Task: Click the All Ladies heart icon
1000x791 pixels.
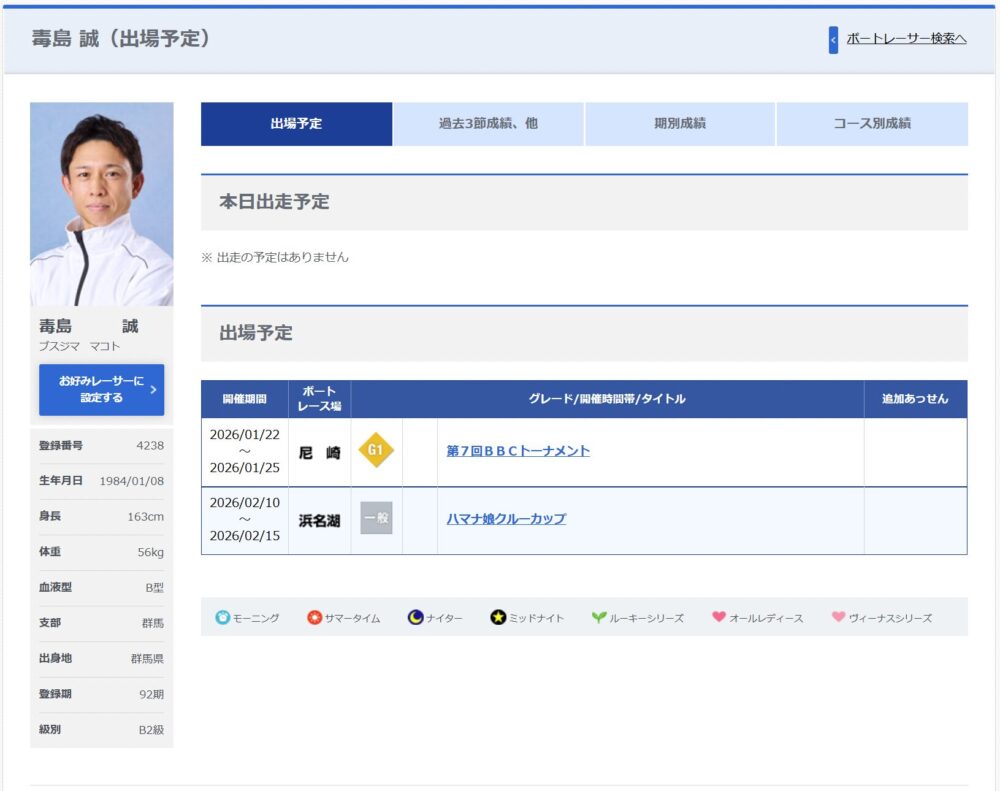Action: 718,617
